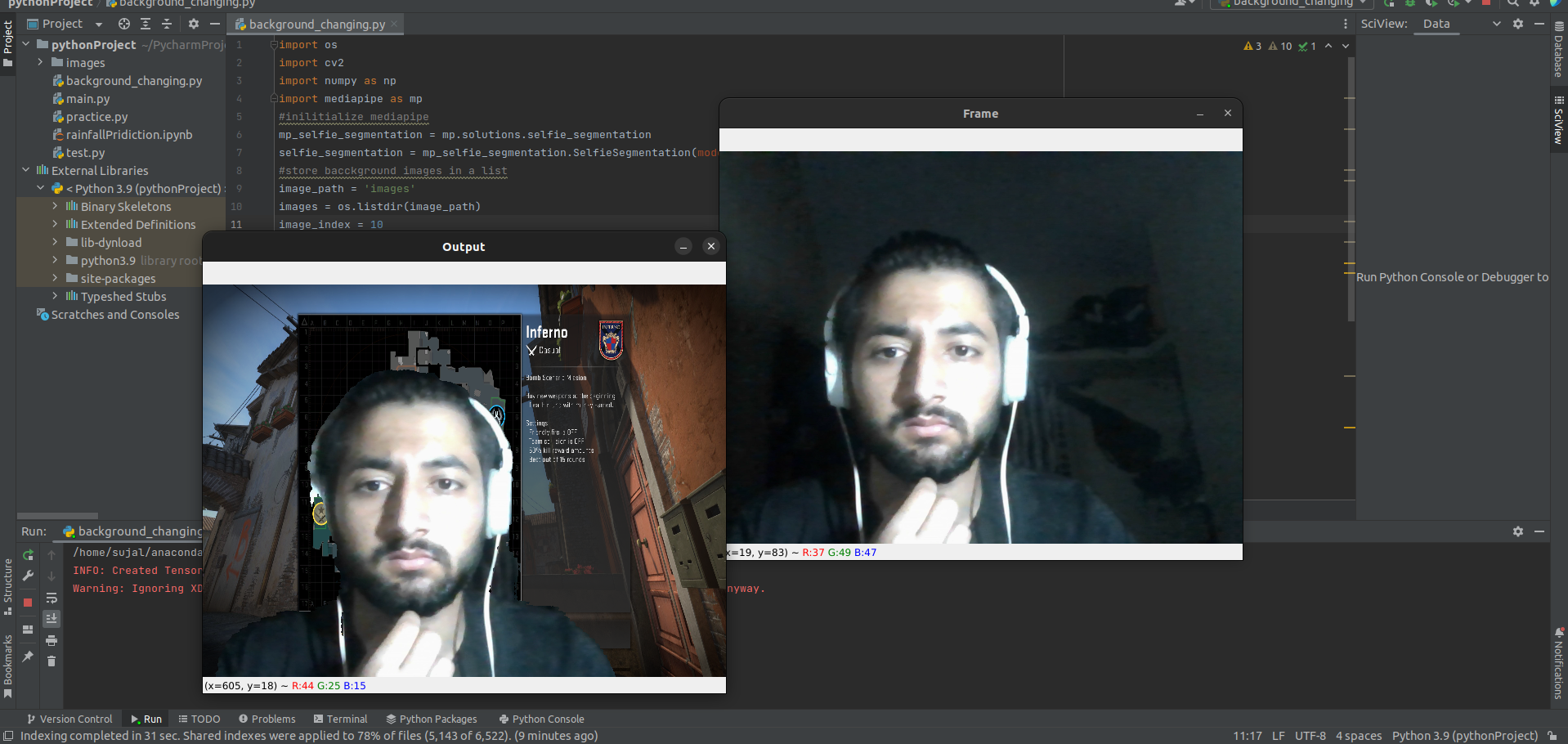1568x744 pixels.
Task: Select the Soft-Wrap toggle in the run console
Action: 52,598
